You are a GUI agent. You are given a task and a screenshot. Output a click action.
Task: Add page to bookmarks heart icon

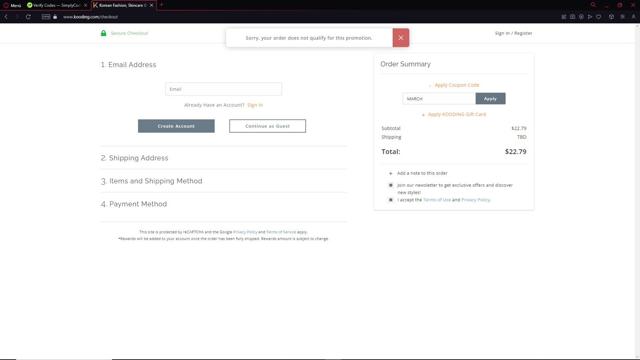click(x=599, y=17)
